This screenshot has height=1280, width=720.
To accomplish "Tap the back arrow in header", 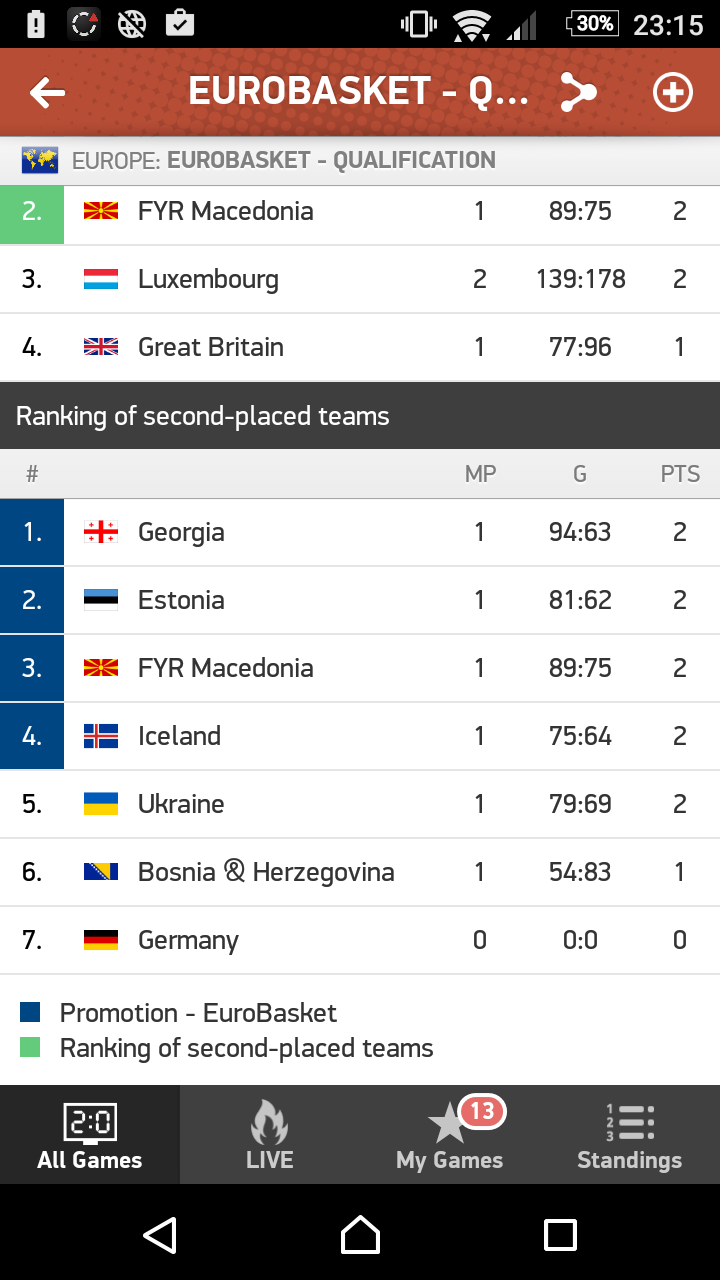I will pos(47,93).
